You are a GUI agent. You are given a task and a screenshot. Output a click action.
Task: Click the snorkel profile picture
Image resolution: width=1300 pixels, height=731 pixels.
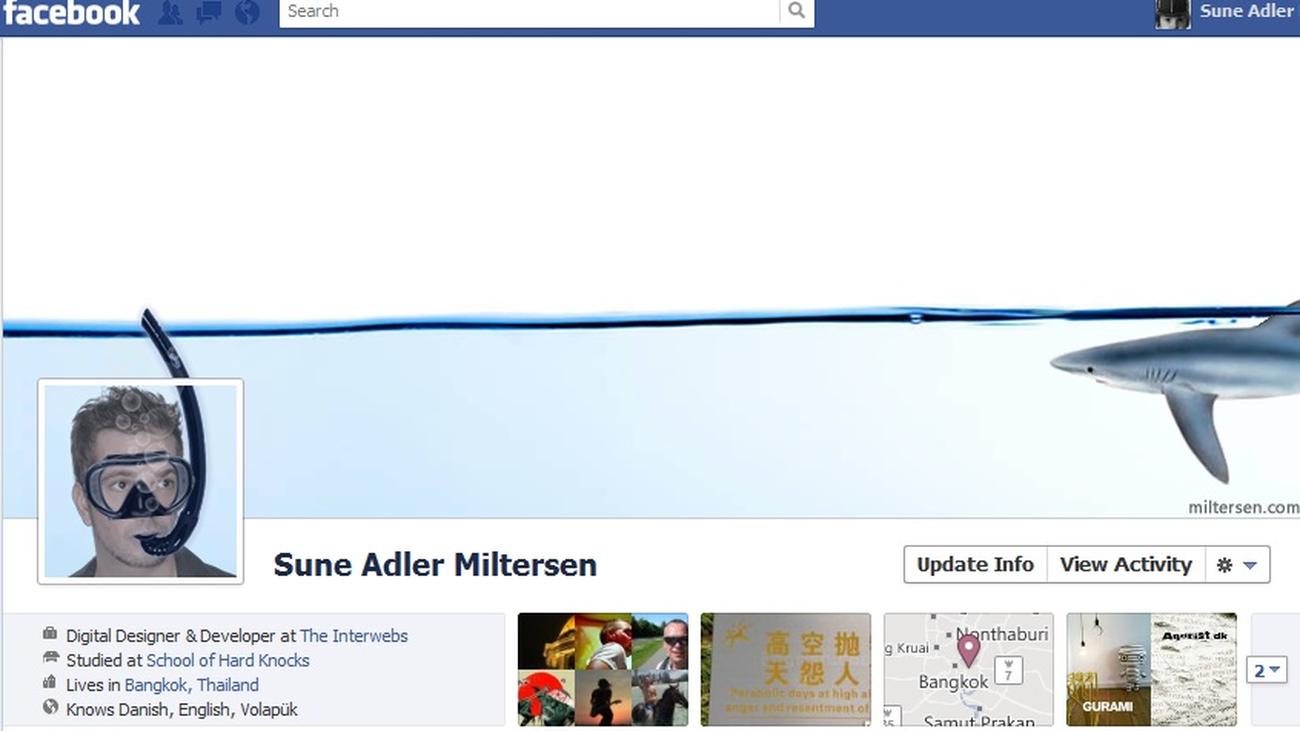140,481
